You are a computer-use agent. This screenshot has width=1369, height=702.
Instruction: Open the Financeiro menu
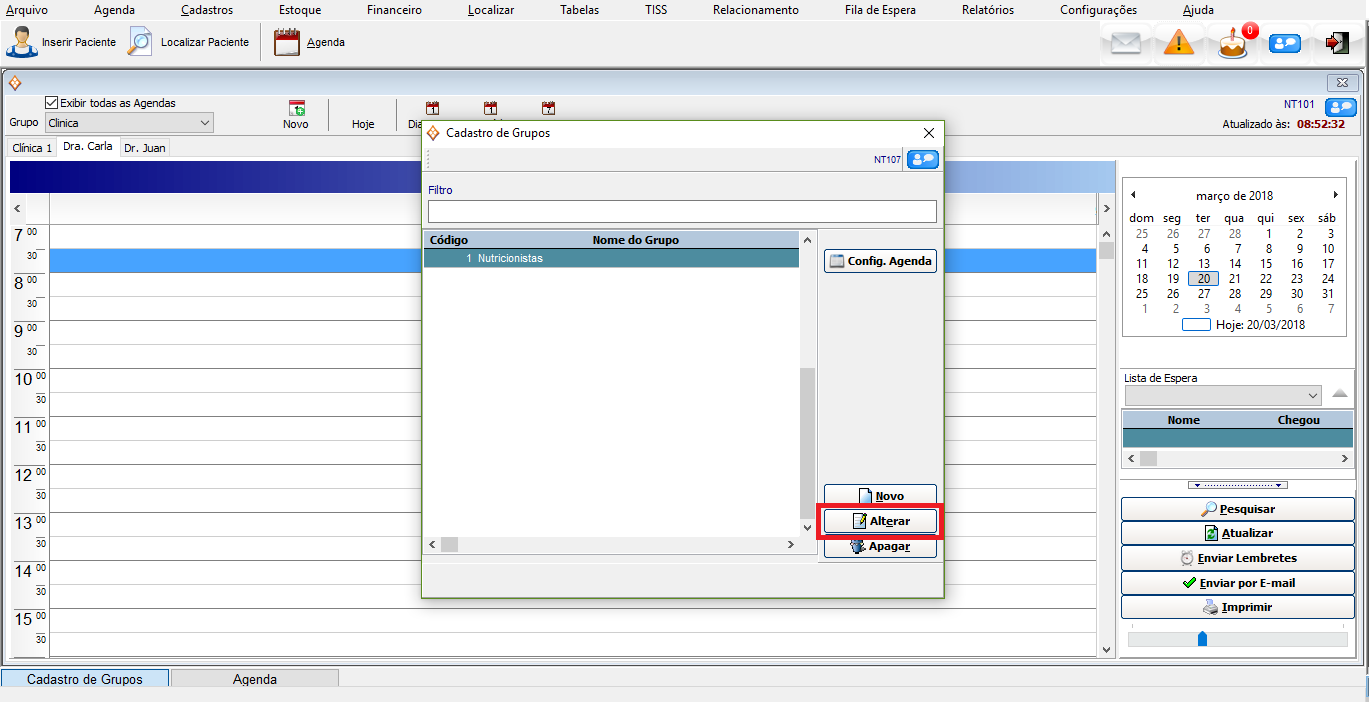(394, 10)
